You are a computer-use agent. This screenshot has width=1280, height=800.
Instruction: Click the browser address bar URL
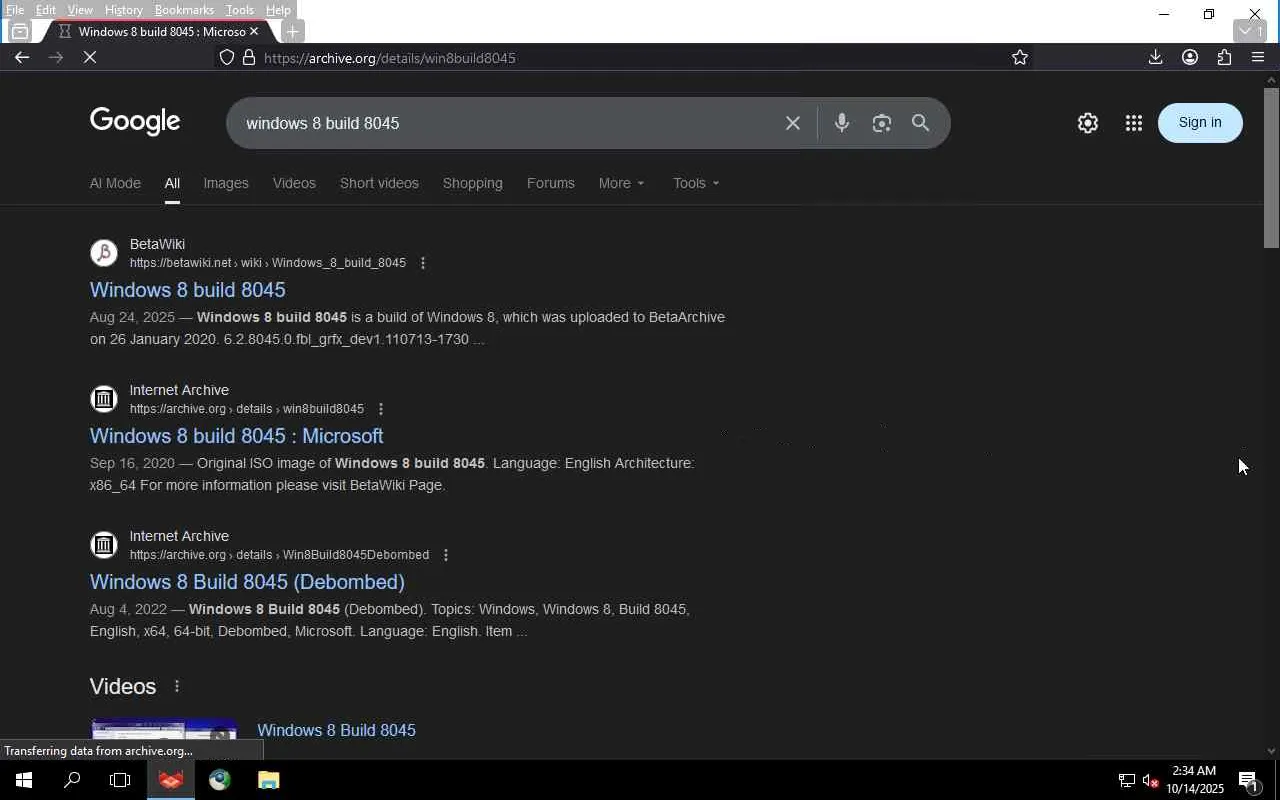(x=390, y=58)
